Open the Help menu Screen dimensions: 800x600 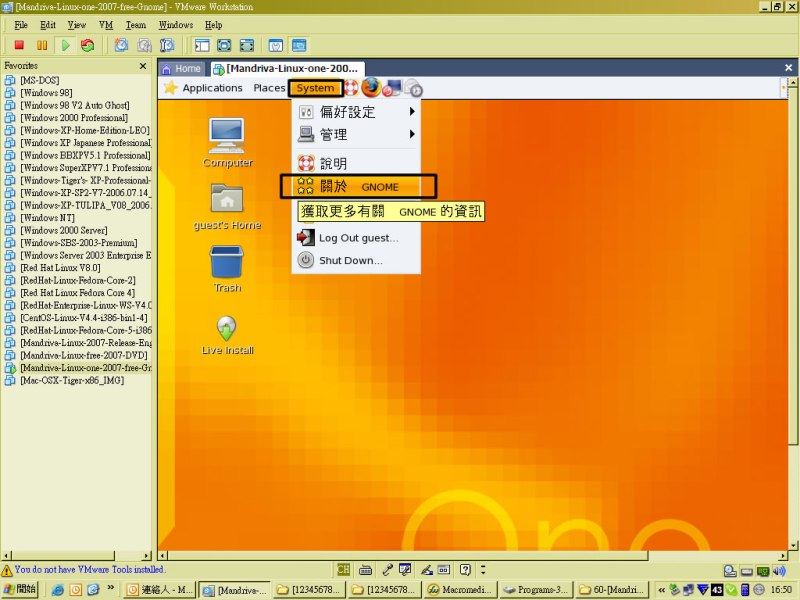pyautogui.click(x=214, y=24)
